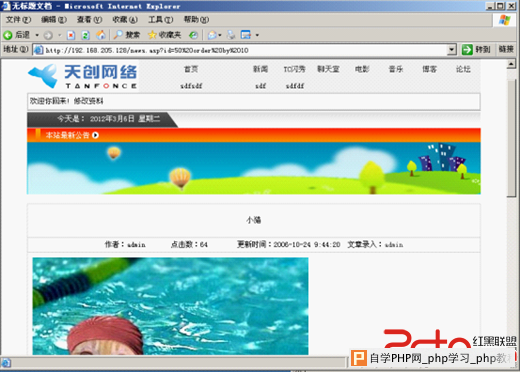The width and height of the screenshot is (520, 372).
Task: Refresh the page with the green arrows icon
Action: (86, 35)
